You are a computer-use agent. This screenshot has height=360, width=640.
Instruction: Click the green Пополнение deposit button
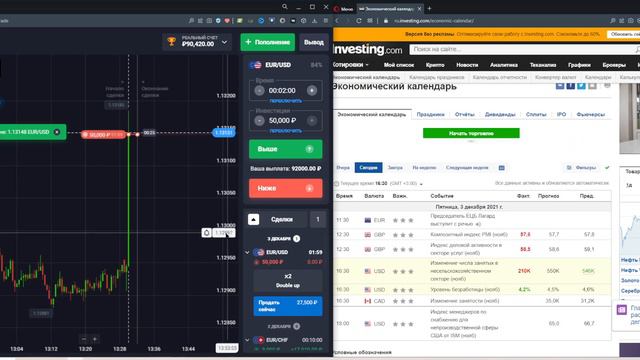click(268, 42)
